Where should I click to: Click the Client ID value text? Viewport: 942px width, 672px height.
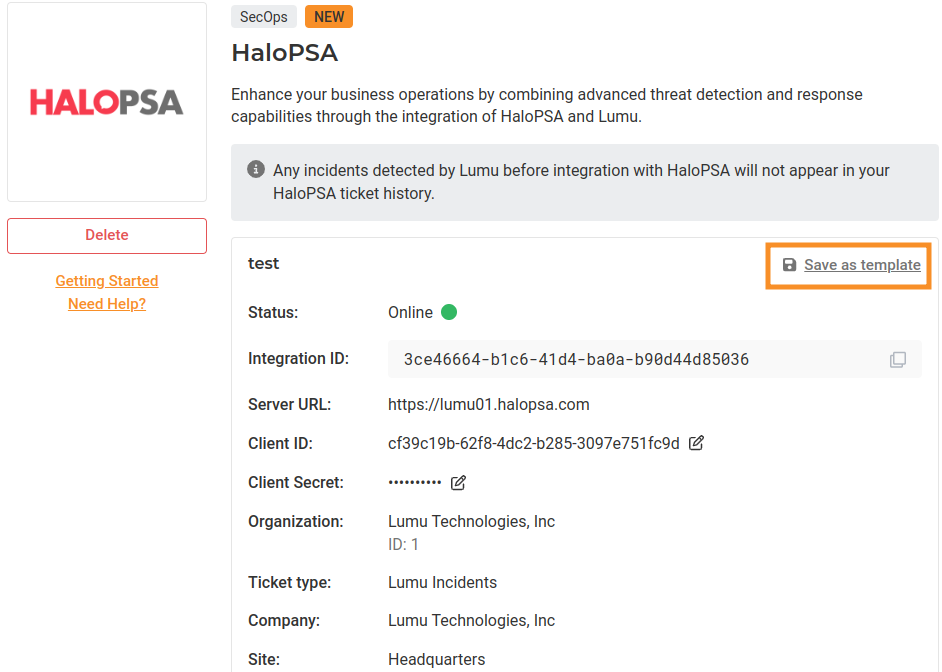[x=534, y=443]
